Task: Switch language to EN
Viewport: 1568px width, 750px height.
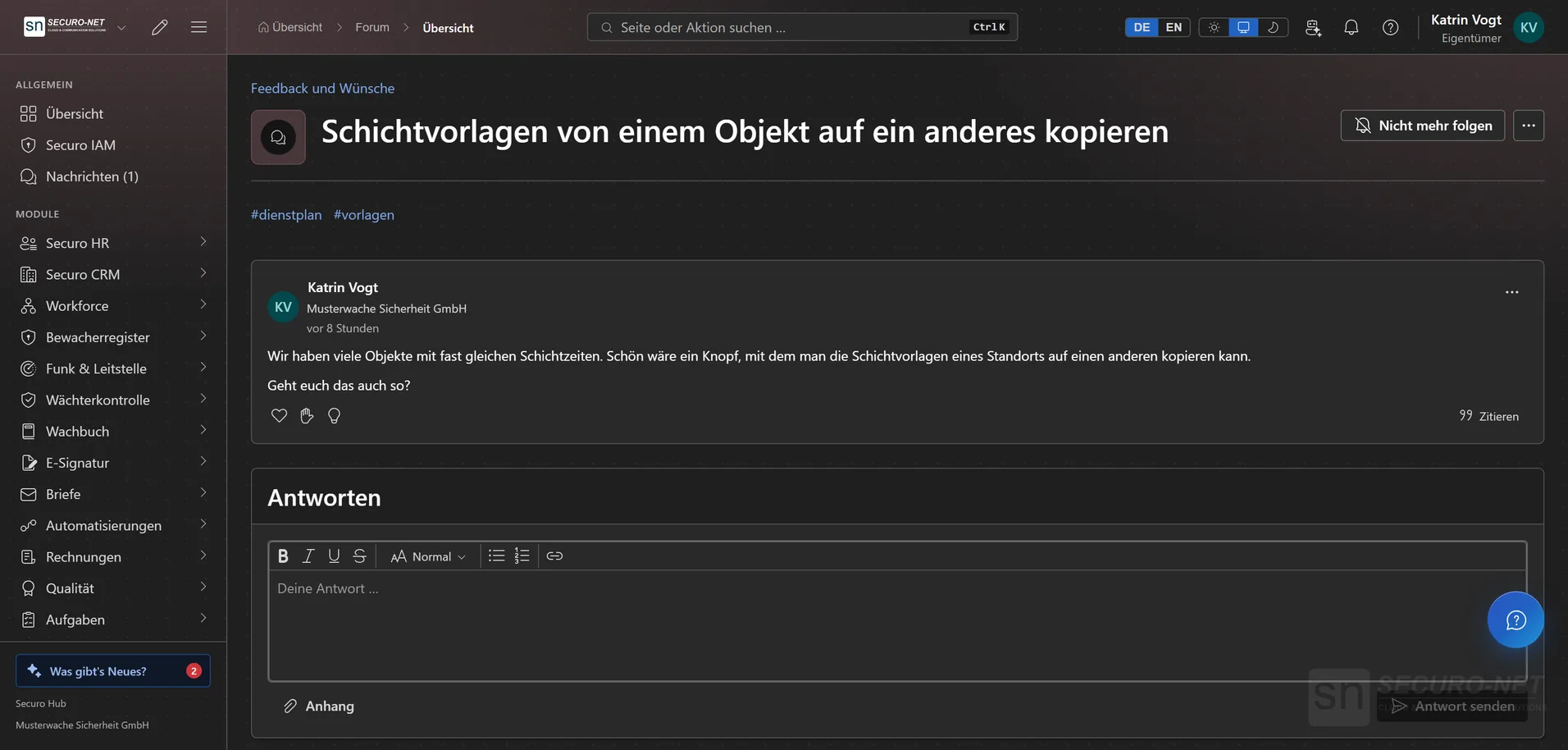Action: (x=1174, y=27)
